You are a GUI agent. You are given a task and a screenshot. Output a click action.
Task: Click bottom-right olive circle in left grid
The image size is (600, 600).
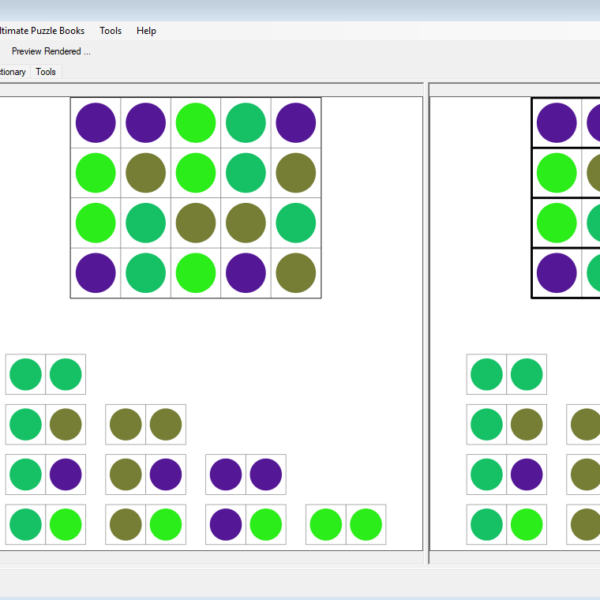click(x=296, y=272)
